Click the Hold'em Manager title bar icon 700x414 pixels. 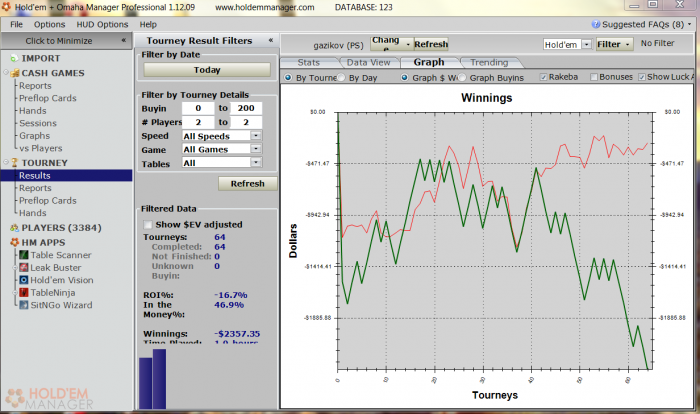point(6,7)
